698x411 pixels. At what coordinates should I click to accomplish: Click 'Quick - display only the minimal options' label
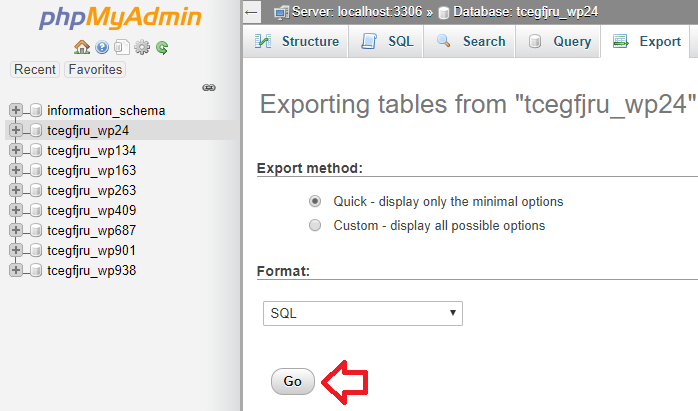[x=448, y=202]
